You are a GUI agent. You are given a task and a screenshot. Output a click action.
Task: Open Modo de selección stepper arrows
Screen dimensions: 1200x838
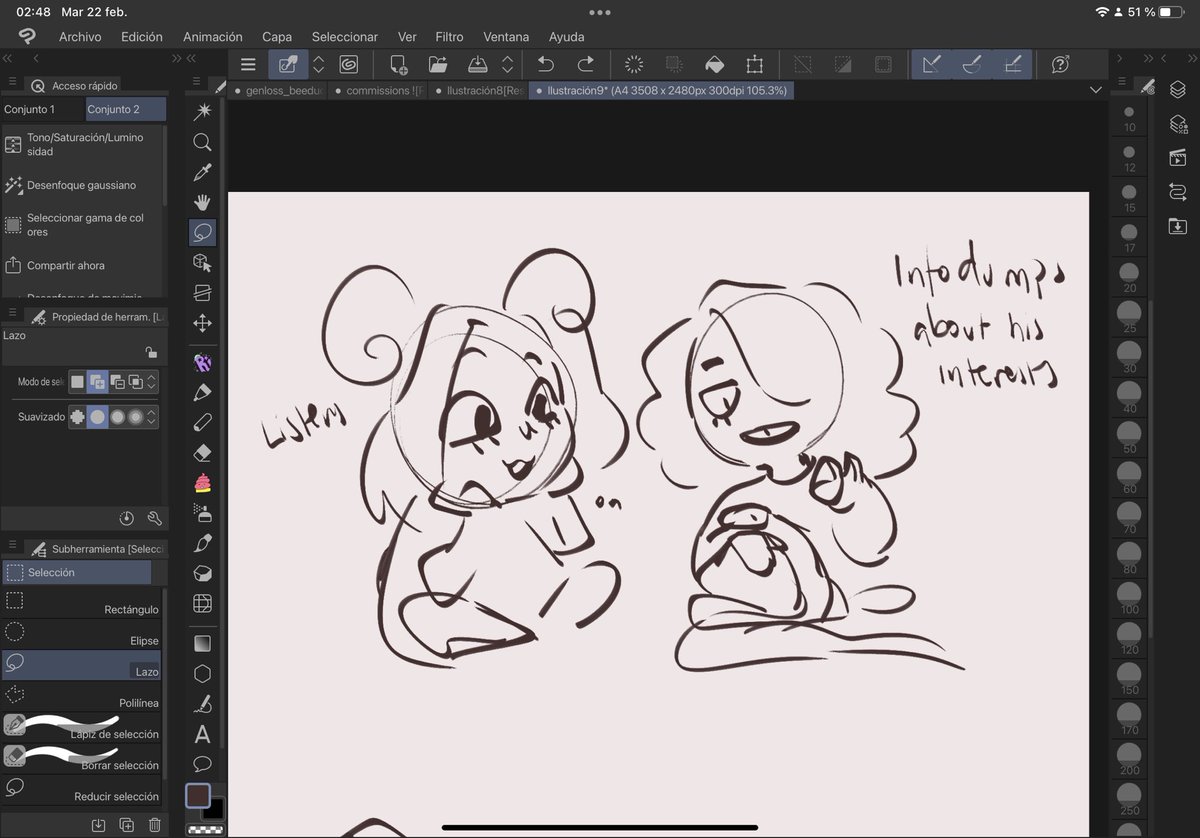coord(152,382)
